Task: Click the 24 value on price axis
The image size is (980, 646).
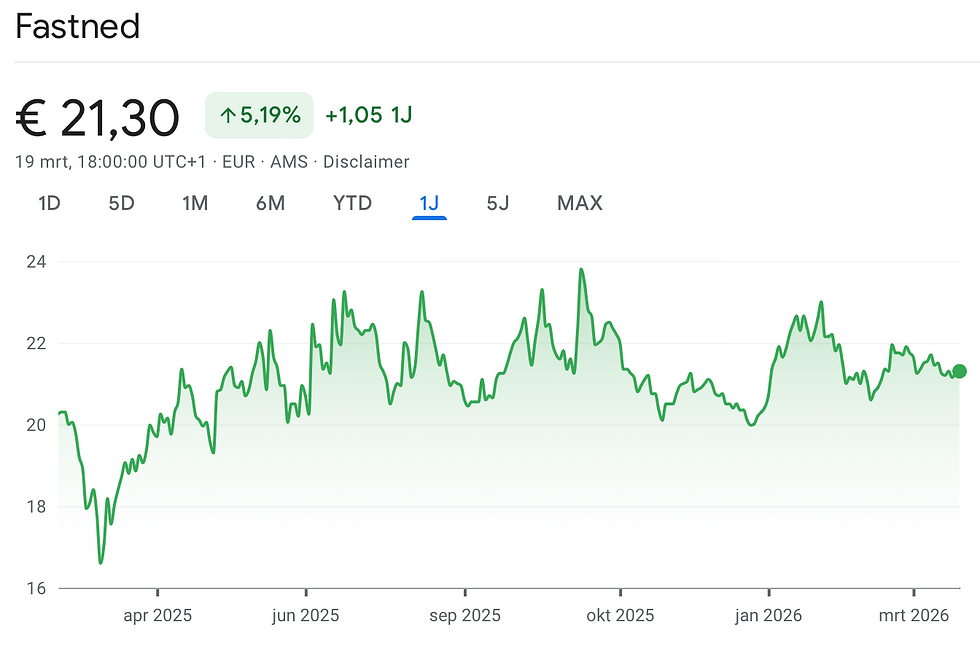Action: [36, 262]
